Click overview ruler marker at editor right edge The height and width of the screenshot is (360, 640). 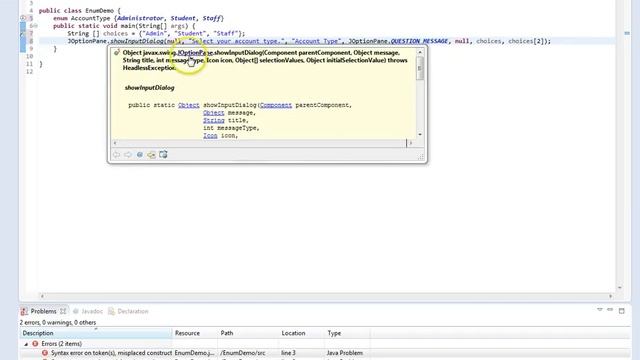click(x=627, y=33)
